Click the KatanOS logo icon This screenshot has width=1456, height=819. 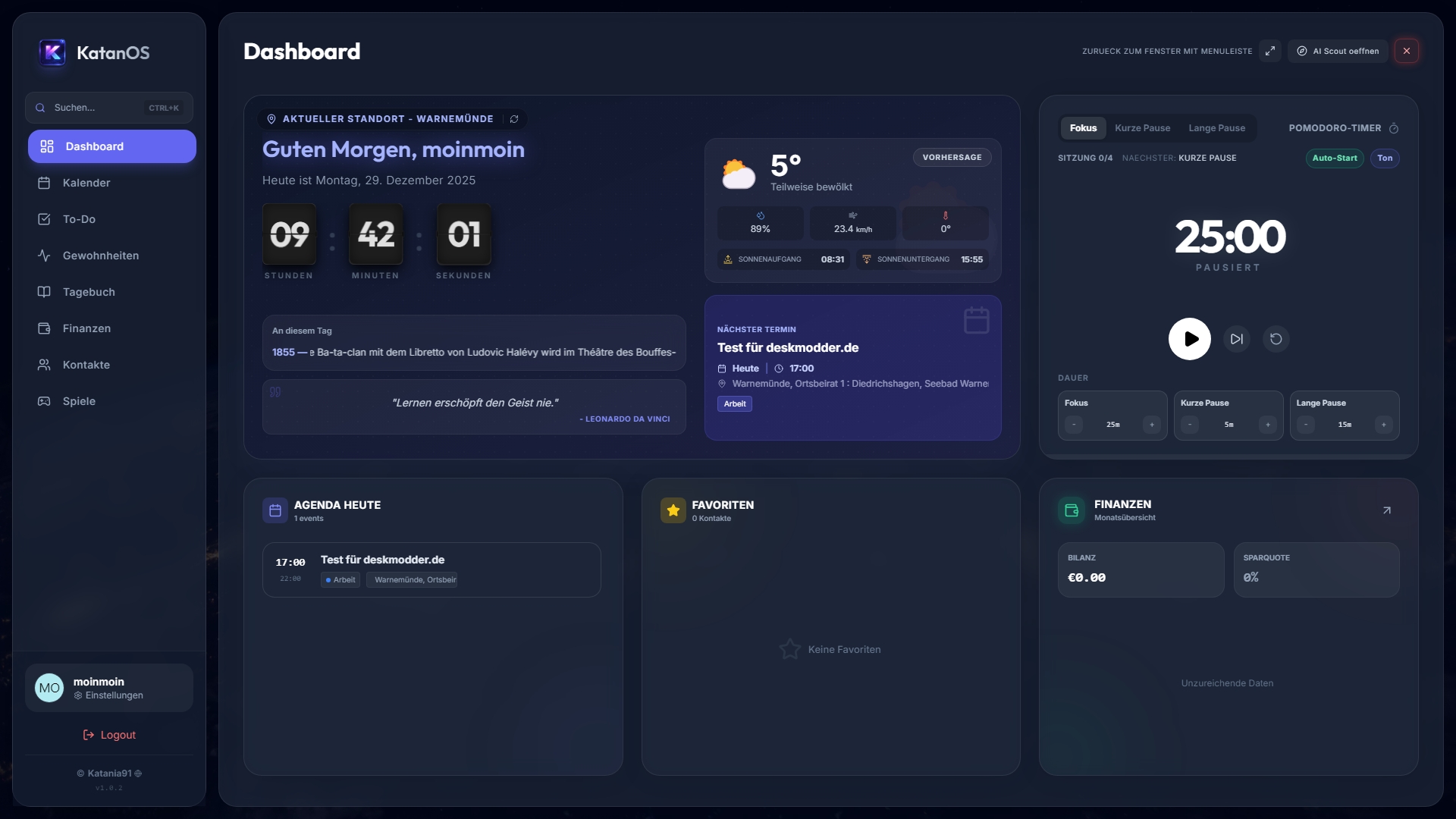(52, 52)
